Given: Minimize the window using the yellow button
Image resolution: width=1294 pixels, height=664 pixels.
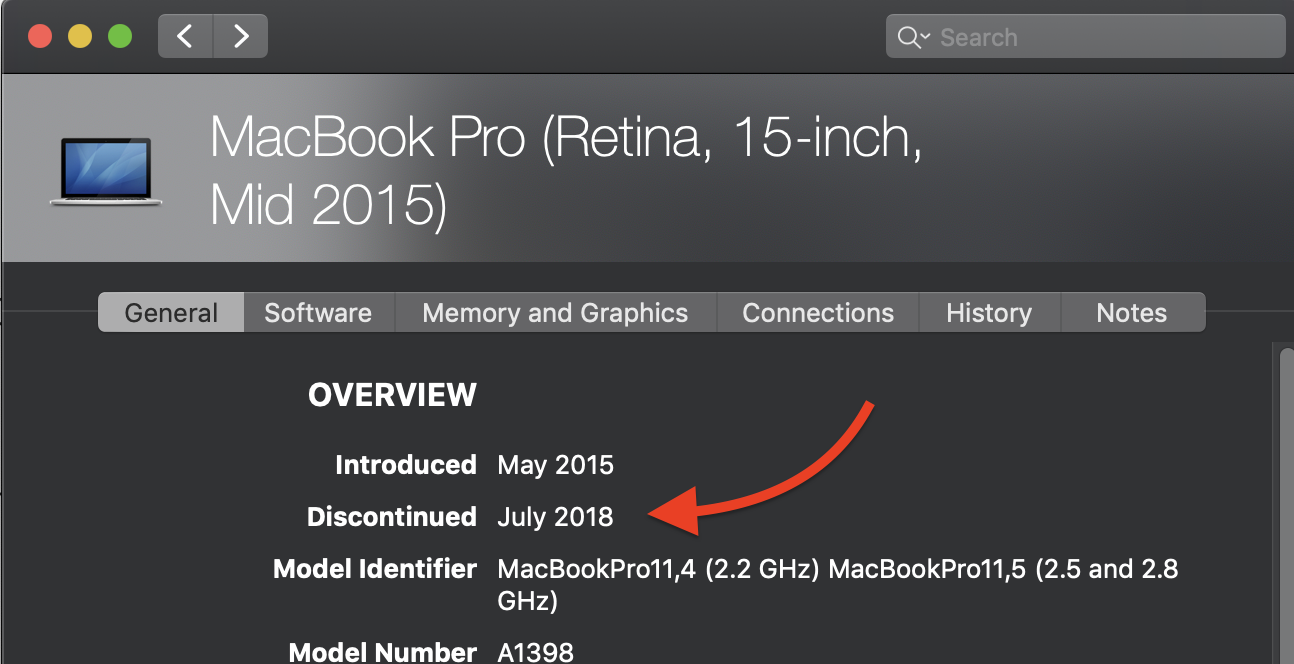Looking at the screenshot, I should pyautogui.click(x=80, y=37).
